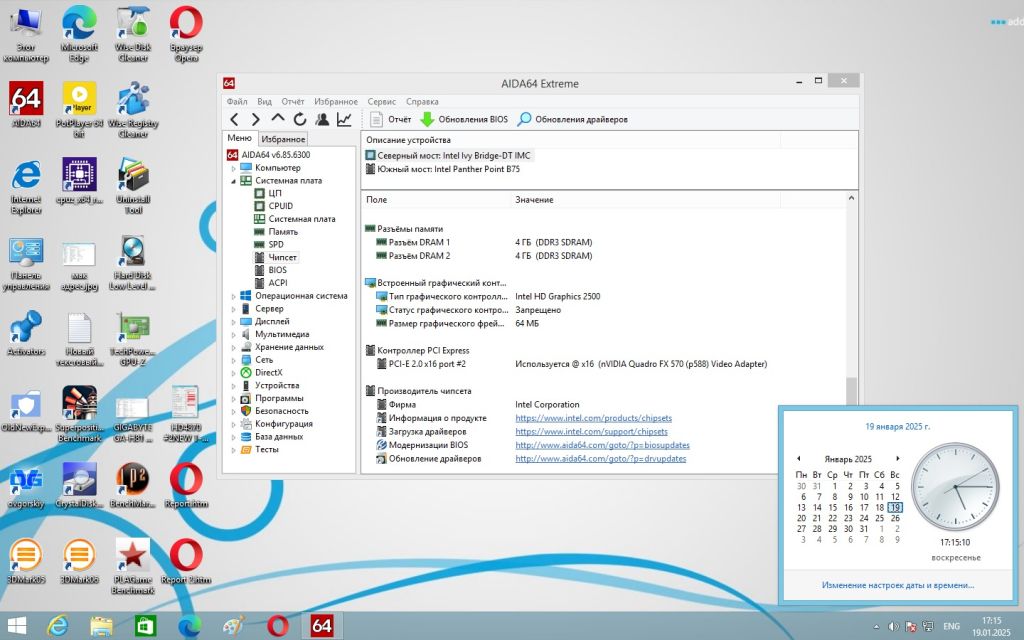Open the intel.com/support/chipsets link

coord(591,432)
